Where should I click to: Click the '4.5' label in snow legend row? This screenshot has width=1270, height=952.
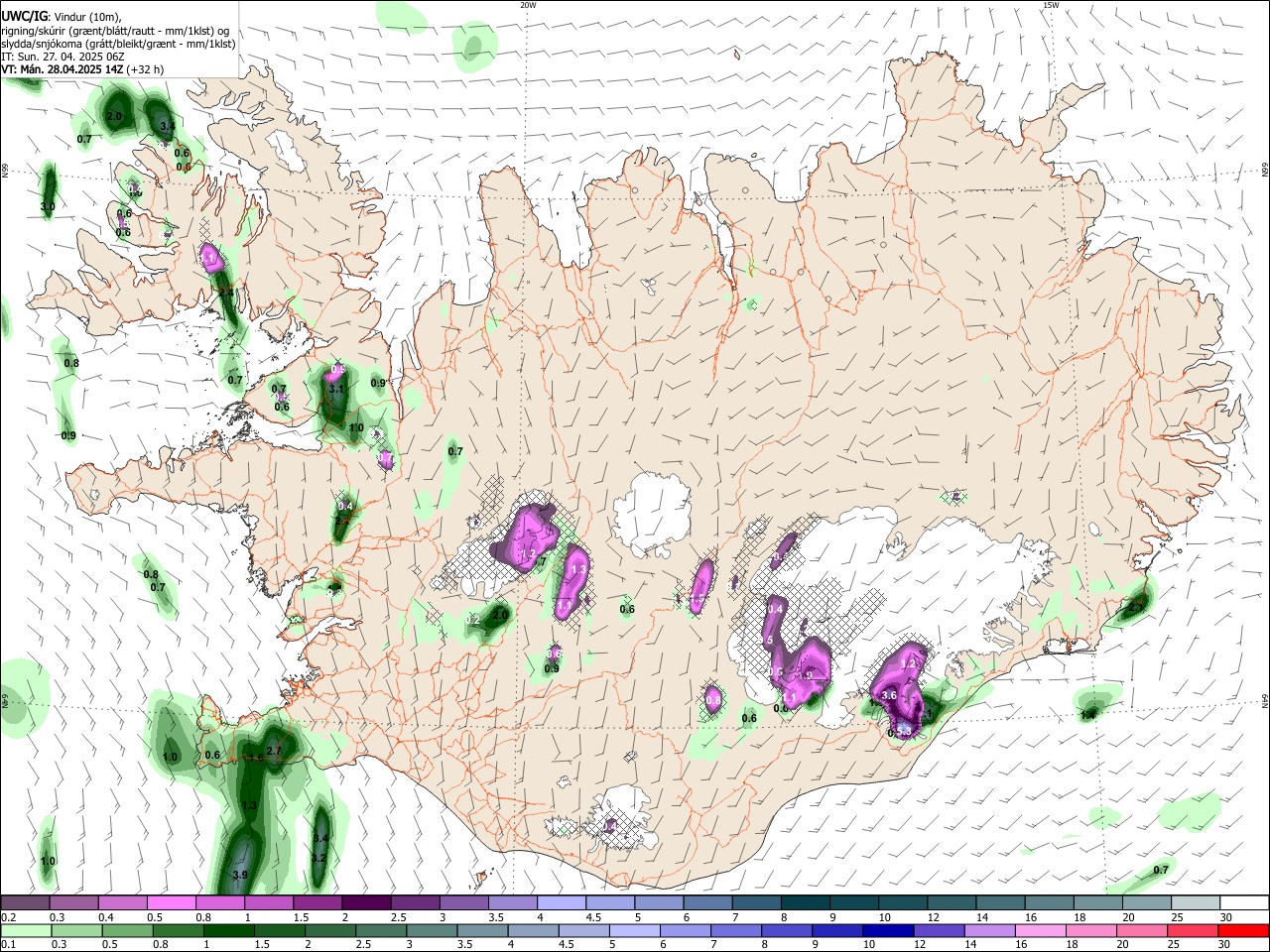pos(593,917)
